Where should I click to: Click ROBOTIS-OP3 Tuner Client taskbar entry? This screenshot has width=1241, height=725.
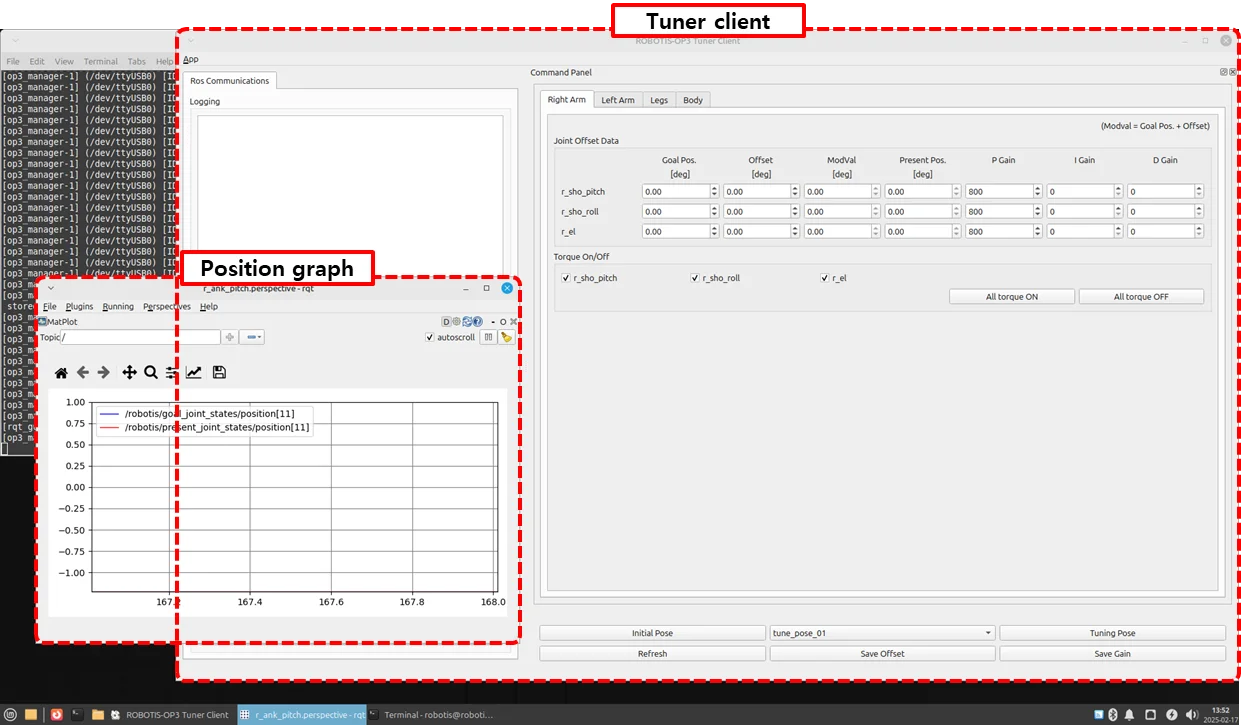click(x=171, y=715)
